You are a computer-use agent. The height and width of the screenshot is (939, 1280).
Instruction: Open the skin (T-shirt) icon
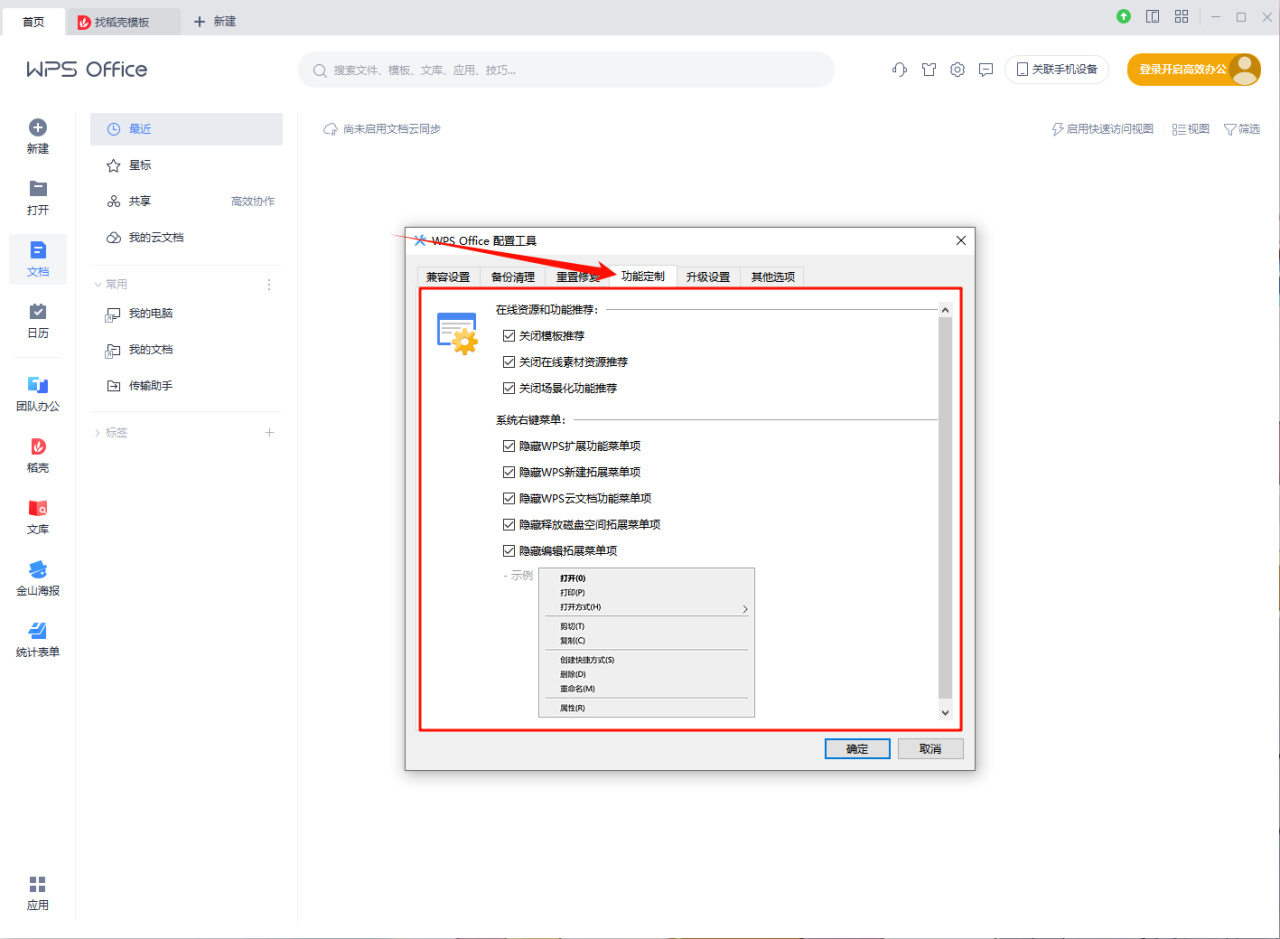tap(928, 70)
